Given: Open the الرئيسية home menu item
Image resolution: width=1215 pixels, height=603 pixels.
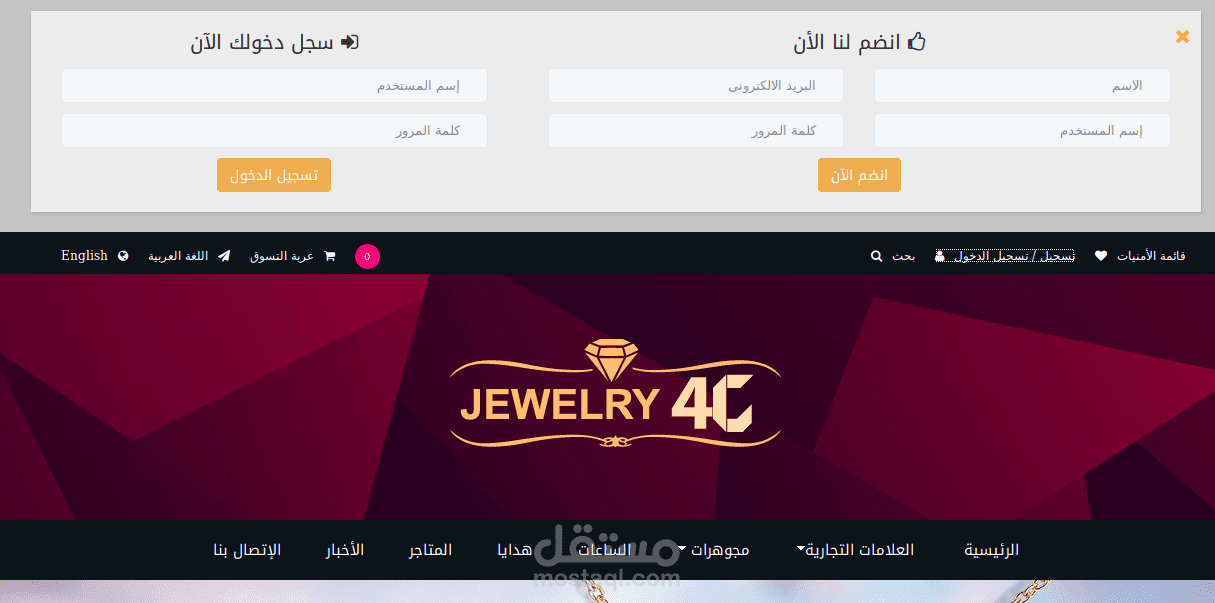Looking at the screenshot, I should (991, 549).
